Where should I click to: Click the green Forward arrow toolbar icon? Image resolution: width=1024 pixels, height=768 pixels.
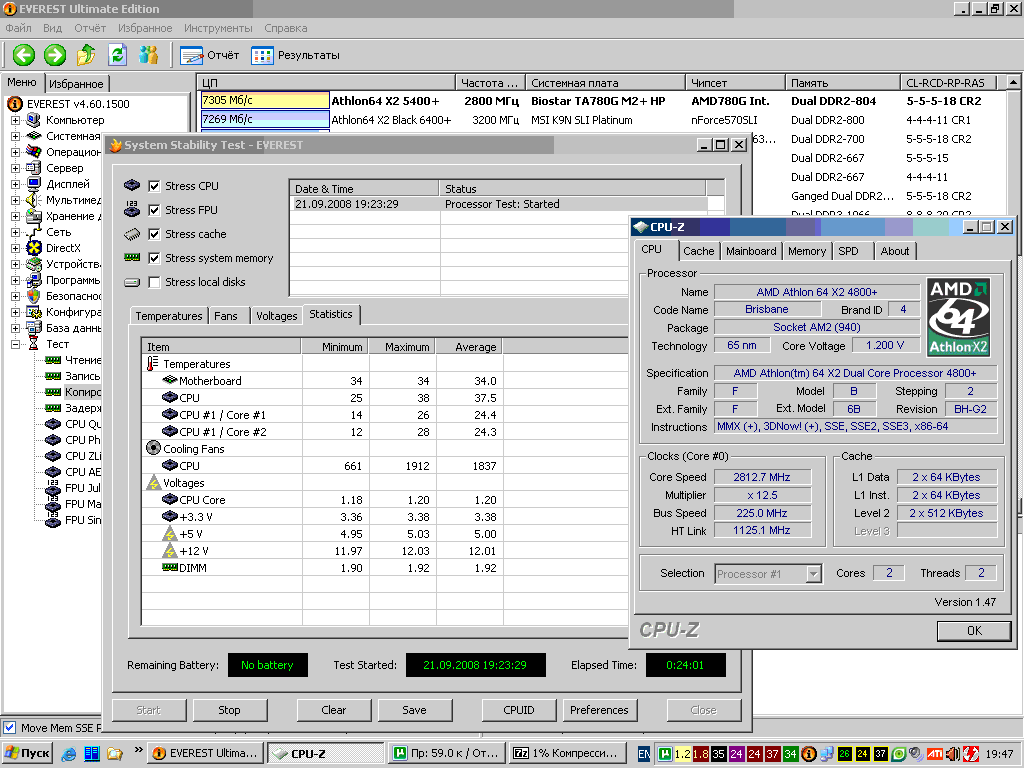[x=55, y=55]
